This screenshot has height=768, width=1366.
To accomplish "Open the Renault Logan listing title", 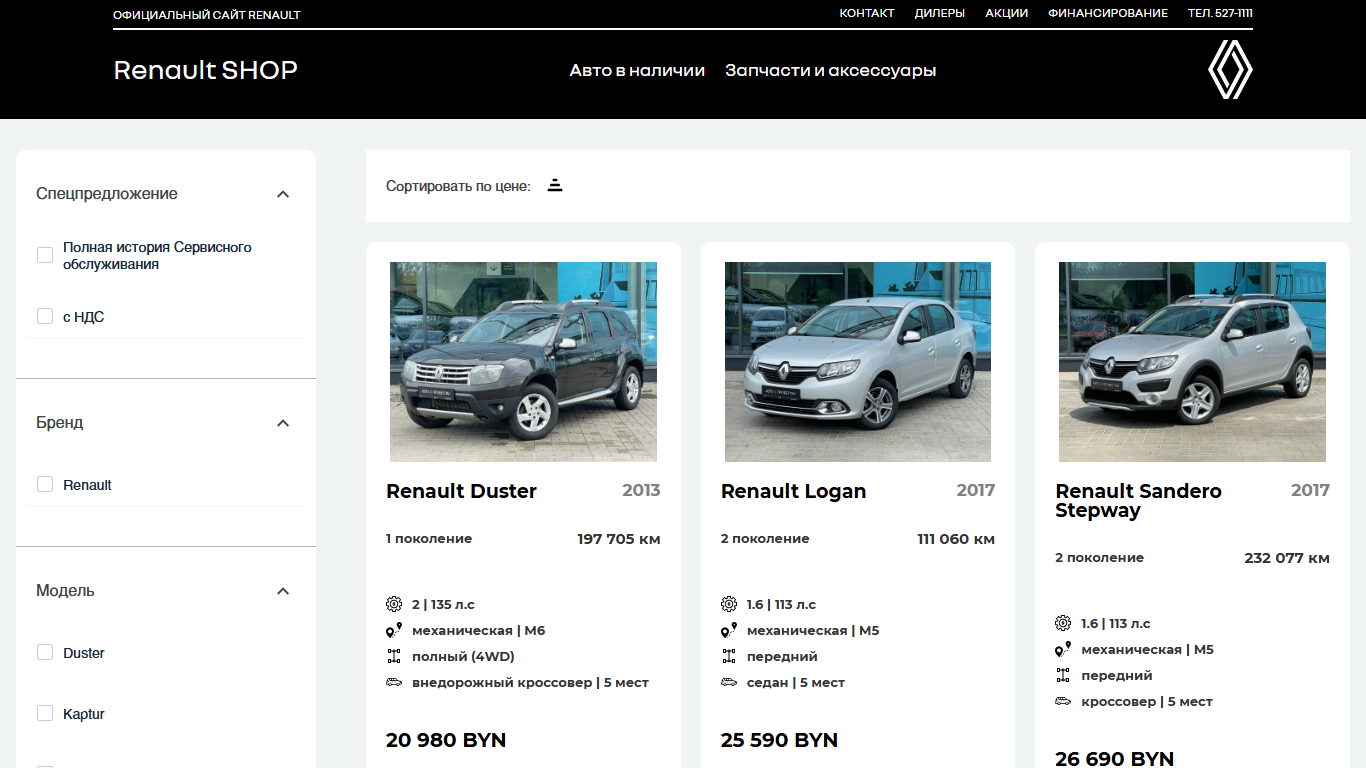I will coord(793,491).
